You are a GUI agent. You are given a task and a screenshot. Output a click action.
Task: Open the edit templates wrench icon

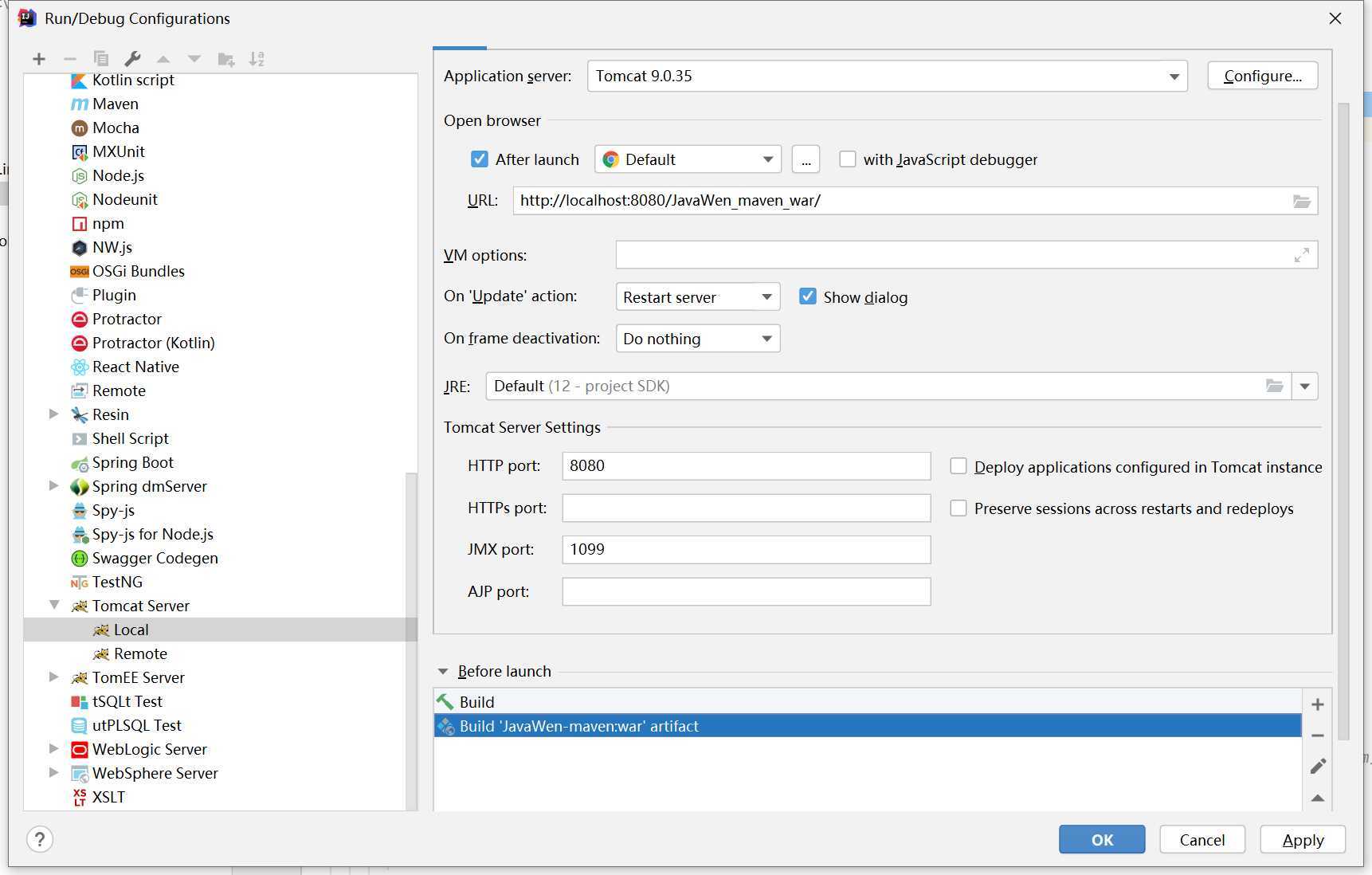[x=132, y=59]
